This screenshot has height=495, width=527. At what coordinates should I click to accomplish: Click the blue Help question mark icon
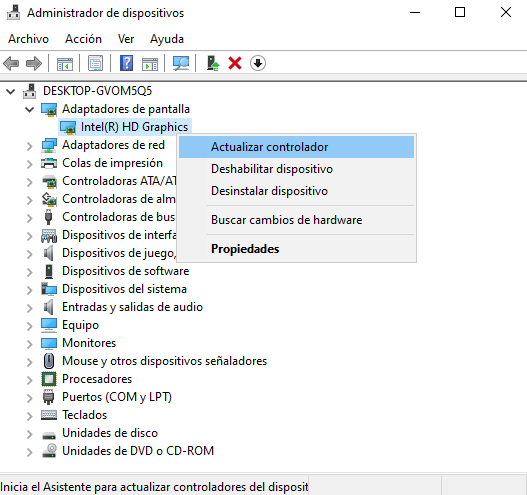126,63
